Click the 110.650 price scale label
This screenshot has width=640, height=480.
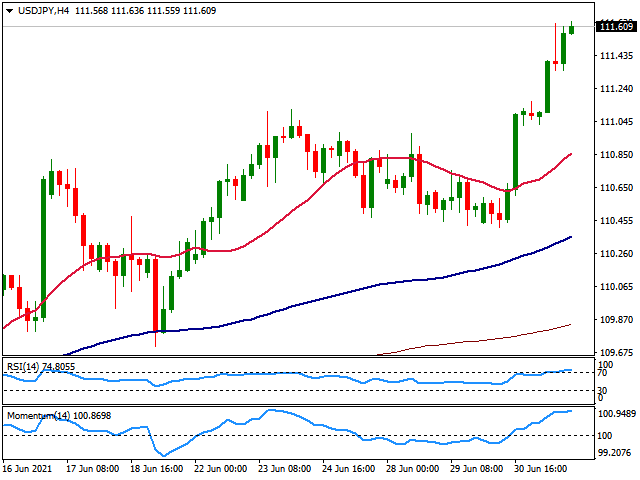pyautogui.click(x=616, y=188)
